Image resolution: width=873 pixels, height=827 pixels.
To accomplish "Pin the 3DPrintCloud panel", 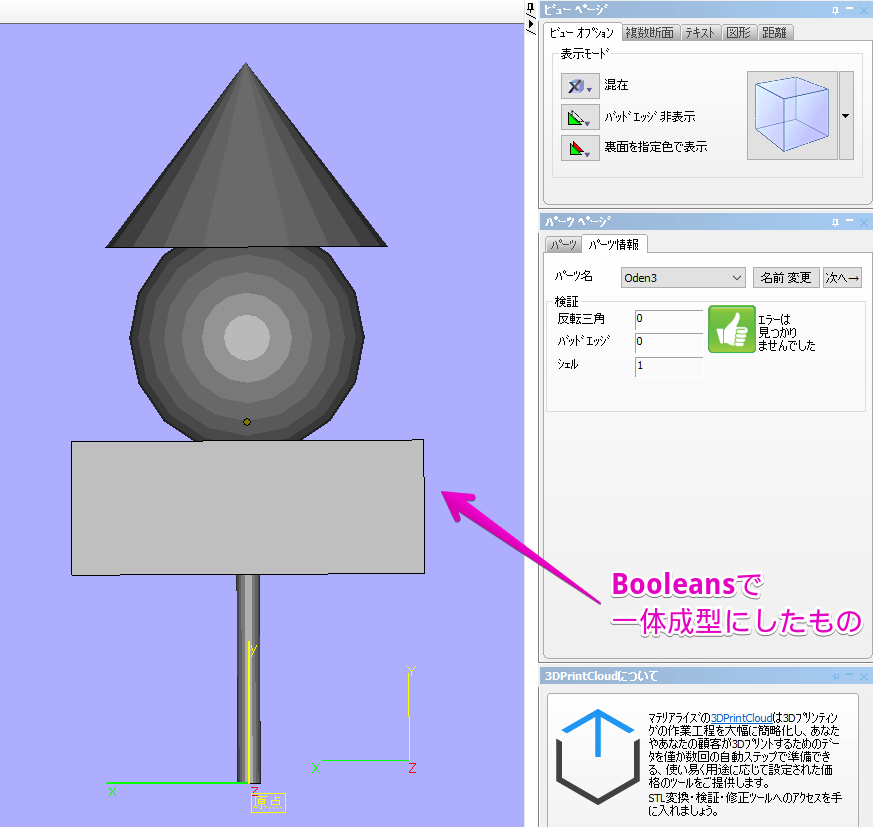I will (834, 676).
